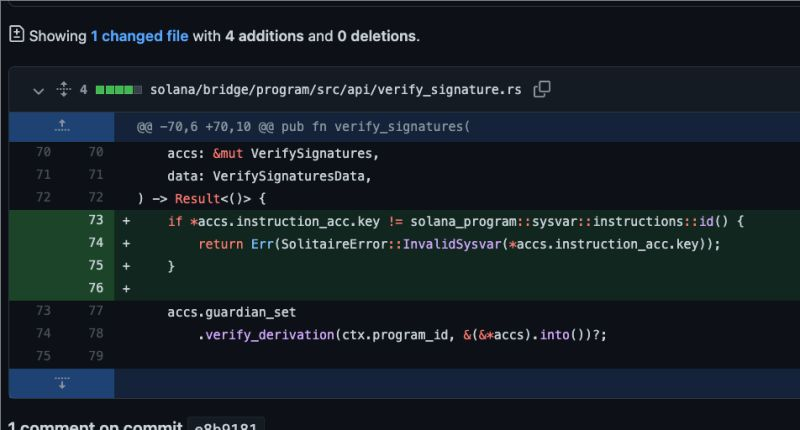Image resolution: width=800 pixels, height=430 pixels.
Task: Expand code downward below line 79
Action: pyautogui.click(x=62, y=384)
